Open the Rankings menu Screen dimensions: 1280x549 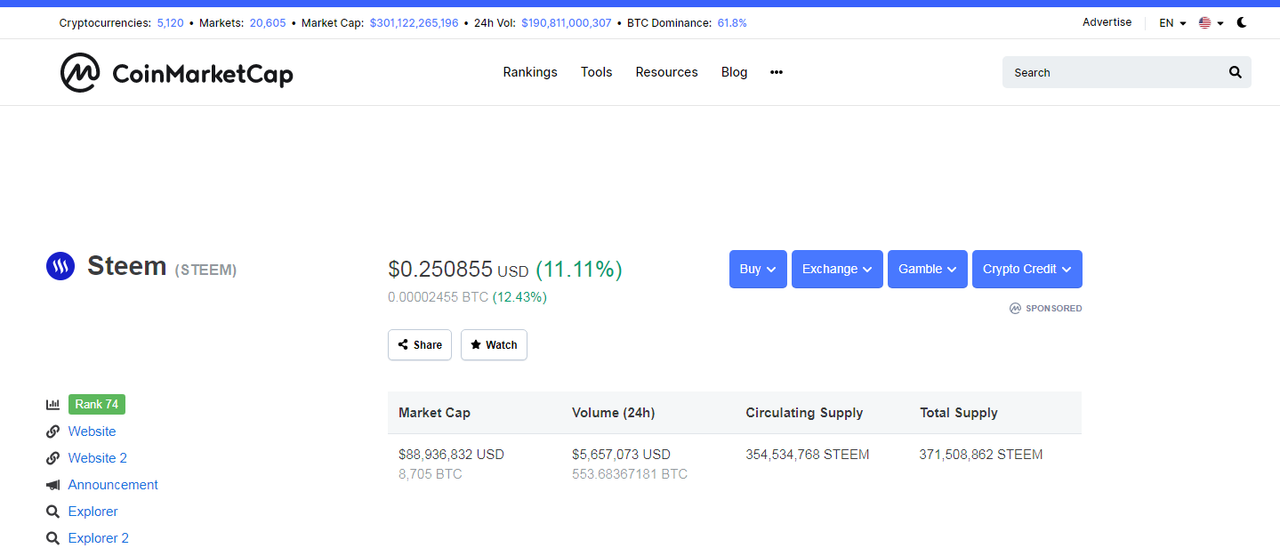[x=530, y=72]
